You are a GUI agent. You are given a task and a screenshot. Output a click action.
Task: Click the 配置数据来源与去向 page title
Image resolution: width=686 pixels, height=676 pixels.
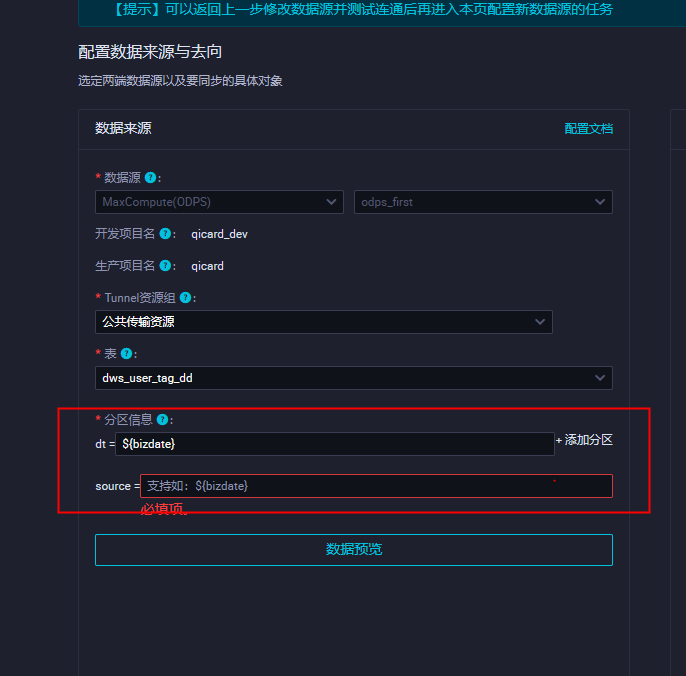pos(150,52)
